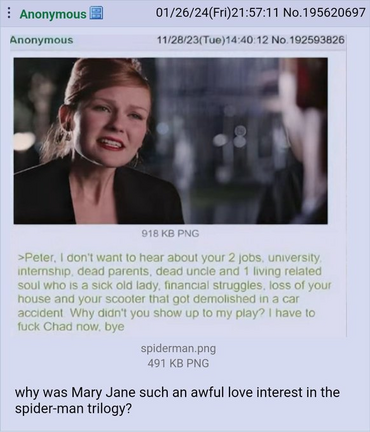Image resolution: width=370 pixels, height=432 pixels.
Task: Click embedded post number No.192593826
Action: point(308,40)
